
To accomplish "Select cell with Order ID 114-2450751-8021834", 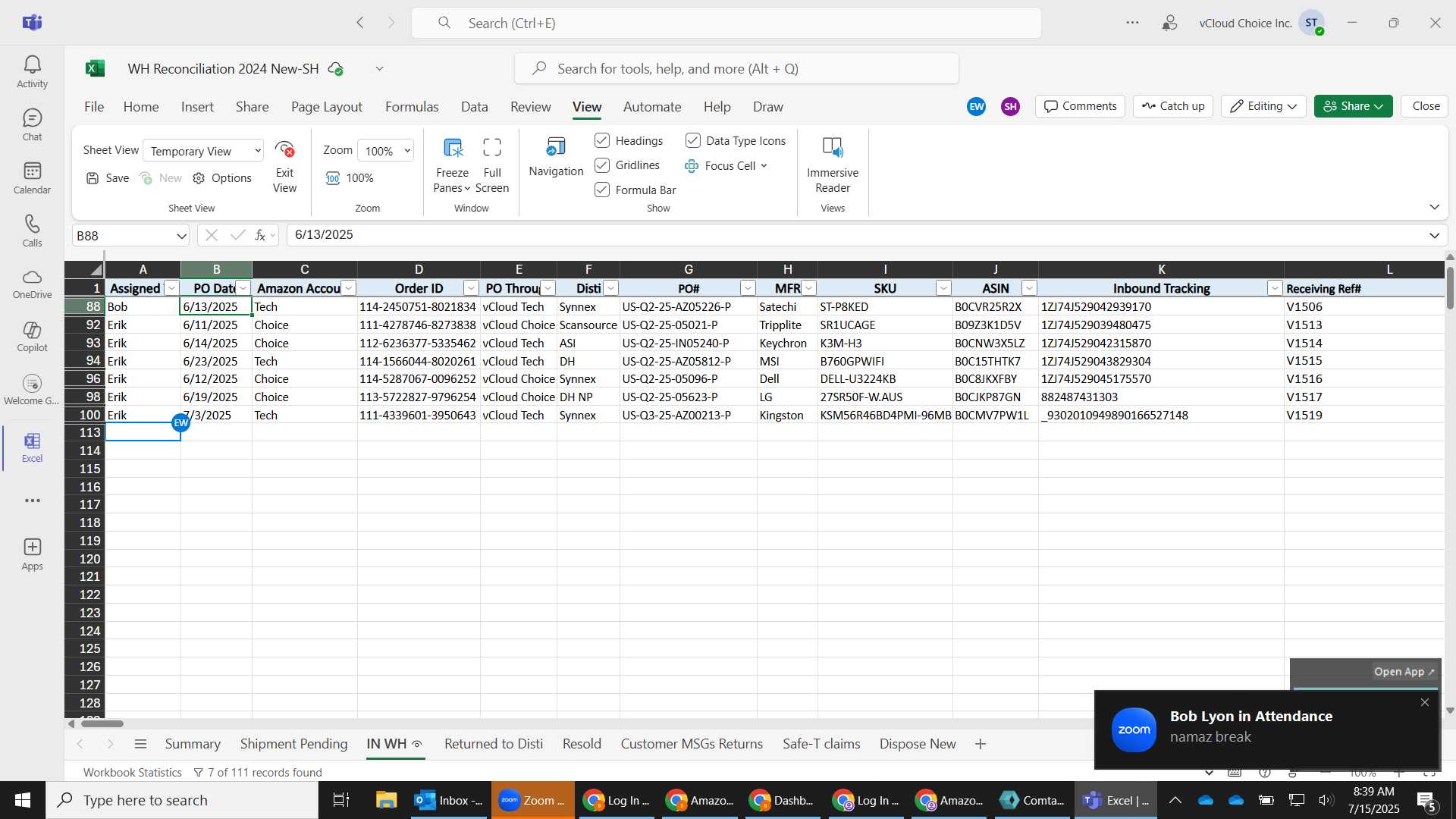I will [419, 306].
